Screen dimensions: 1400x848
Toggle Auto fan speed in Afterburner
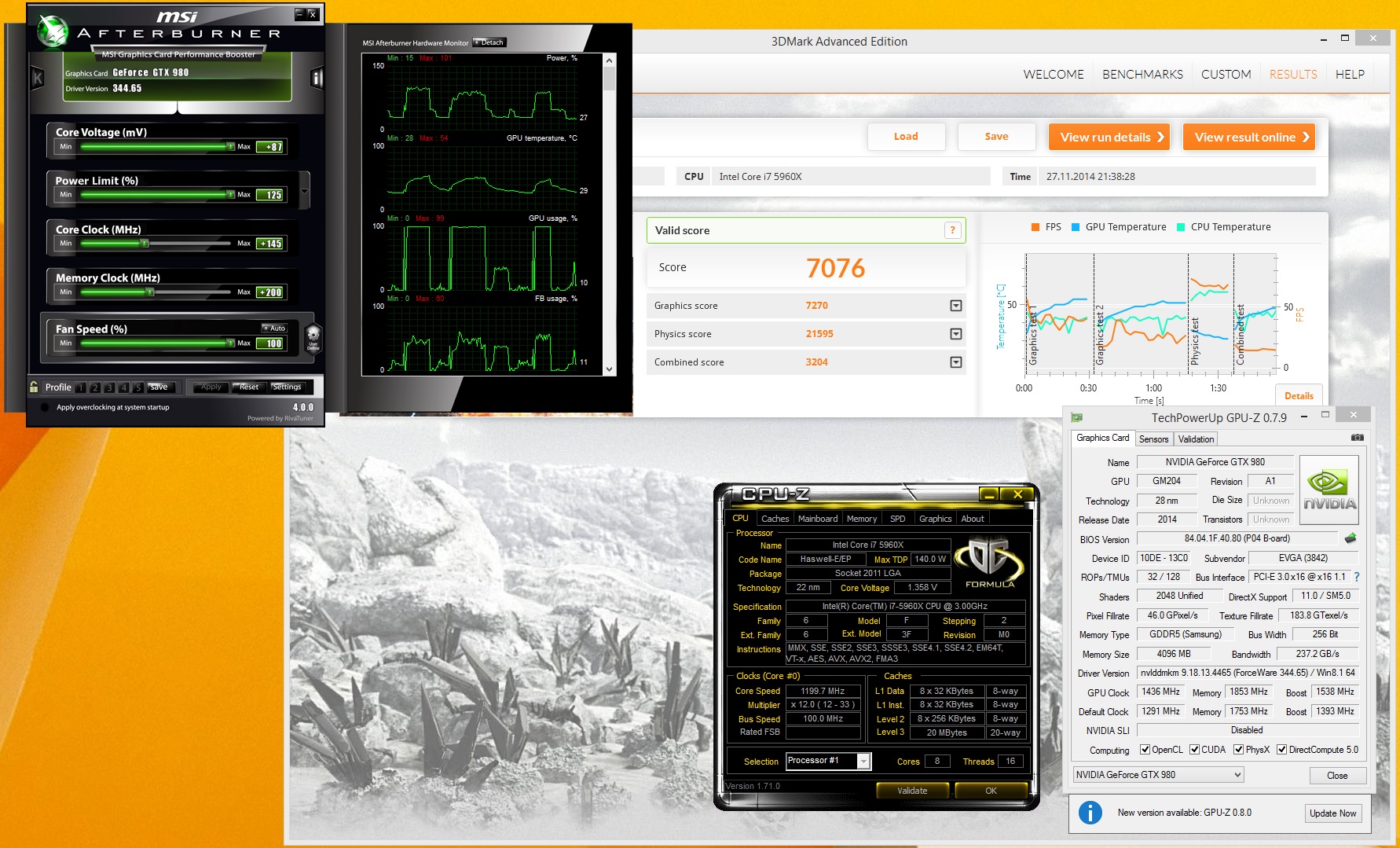(274, 329)
